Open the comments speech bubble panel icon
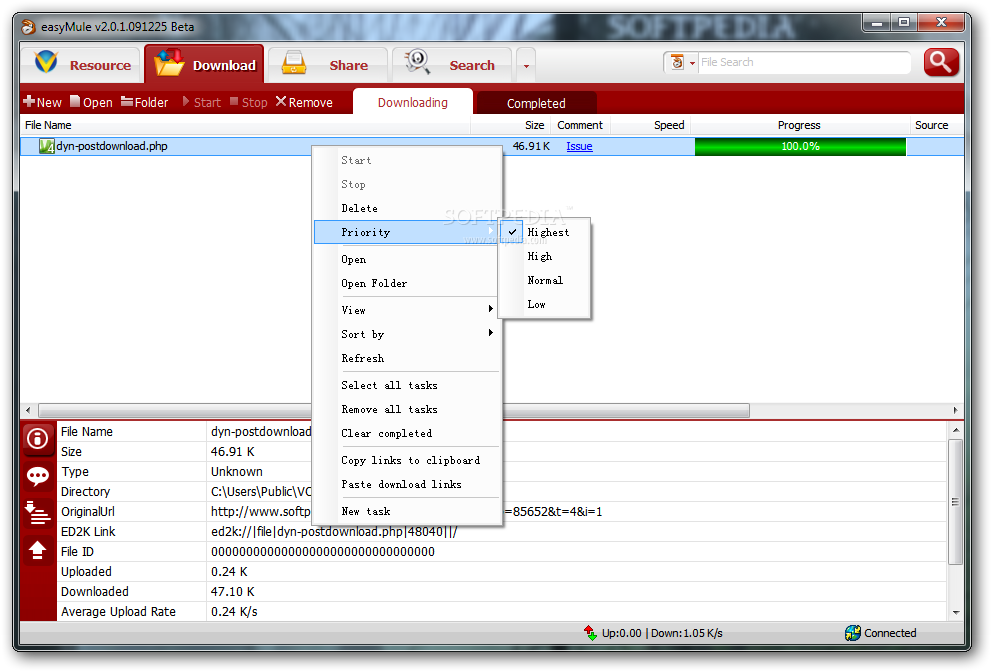This screenshot has height=672, width=992. (x=37, y=476)
